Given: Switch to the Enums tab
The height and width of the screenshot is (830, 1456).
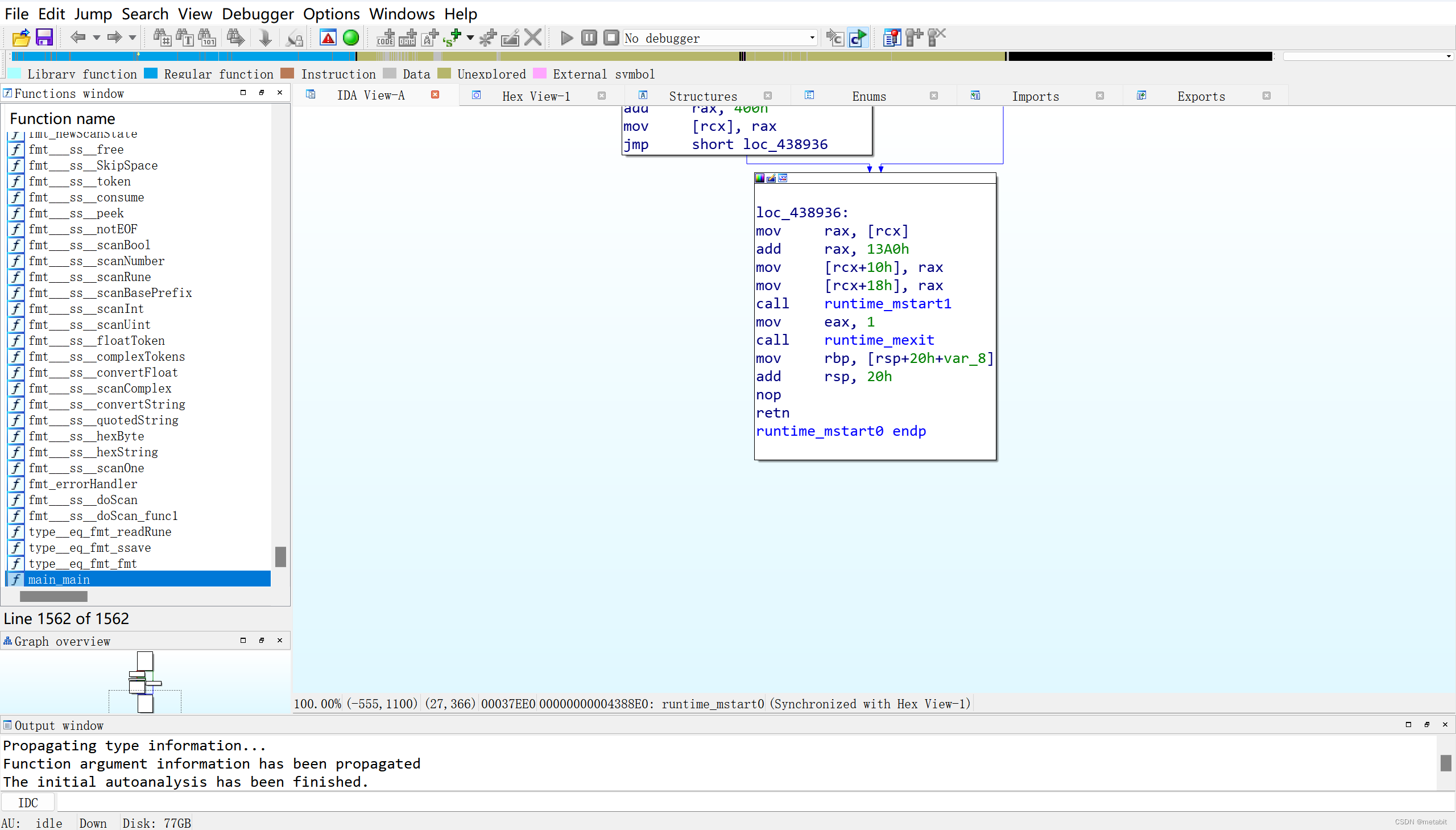Looking at the screenshot, I should [868, 96].
